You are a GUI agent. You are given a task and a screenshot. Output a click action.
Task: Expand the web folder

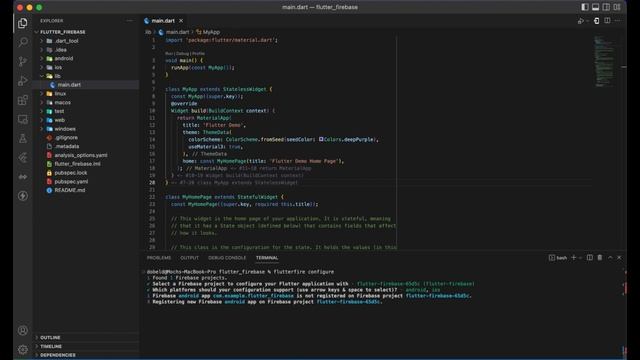60,120
